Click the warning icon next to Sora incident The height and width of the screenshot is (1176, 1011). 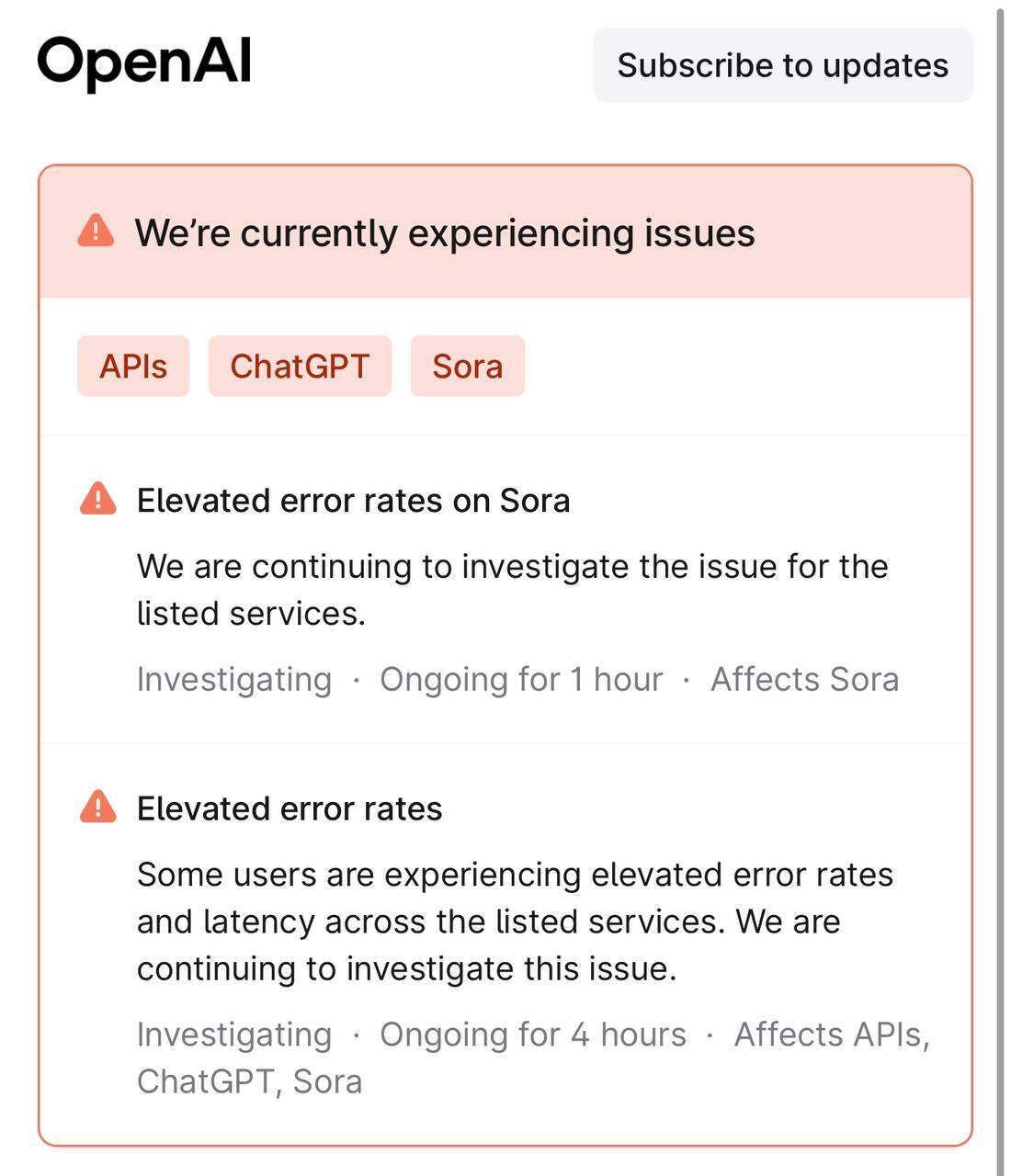98,500
